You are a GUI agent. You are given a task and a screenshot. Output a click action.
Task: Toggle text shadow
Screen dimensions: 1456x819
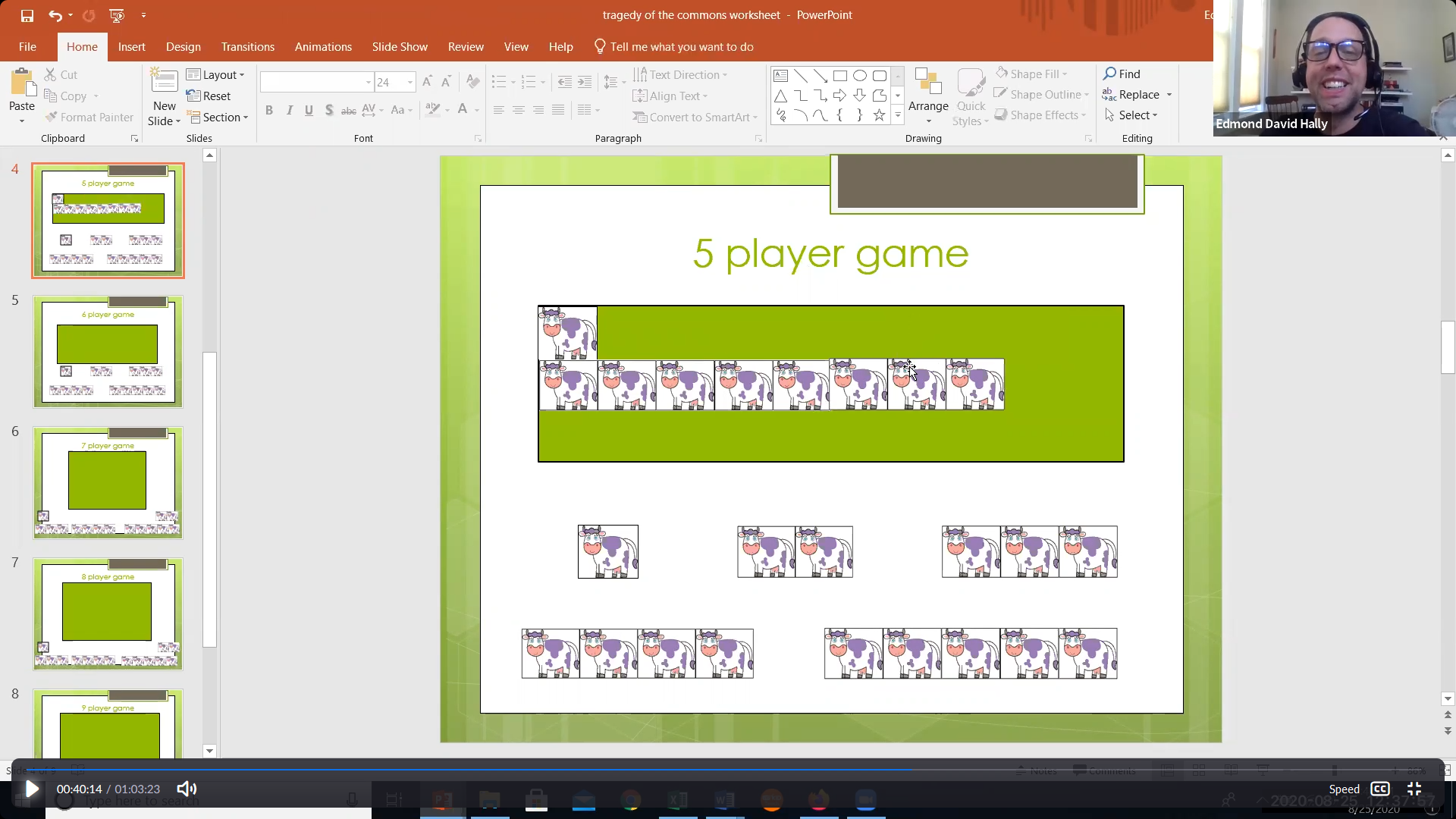tap(328, 110)
